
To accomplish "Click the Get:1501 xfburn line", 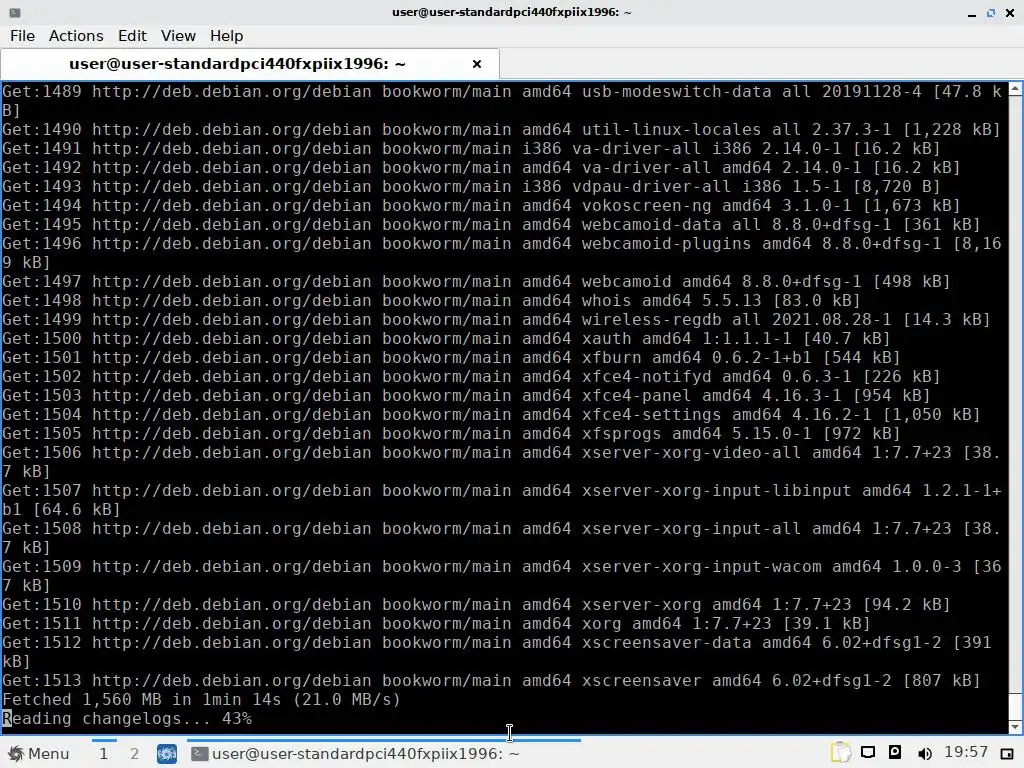I will point(451,357).
